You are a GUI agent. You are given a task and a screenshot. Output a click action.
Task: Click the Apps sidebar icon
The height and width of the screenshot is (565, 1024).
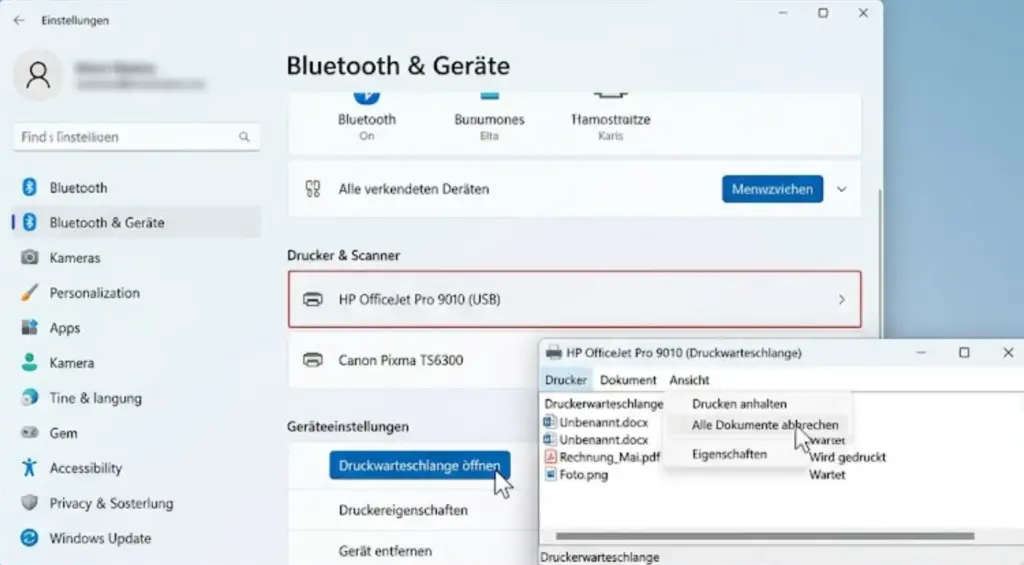coord(29,327)
